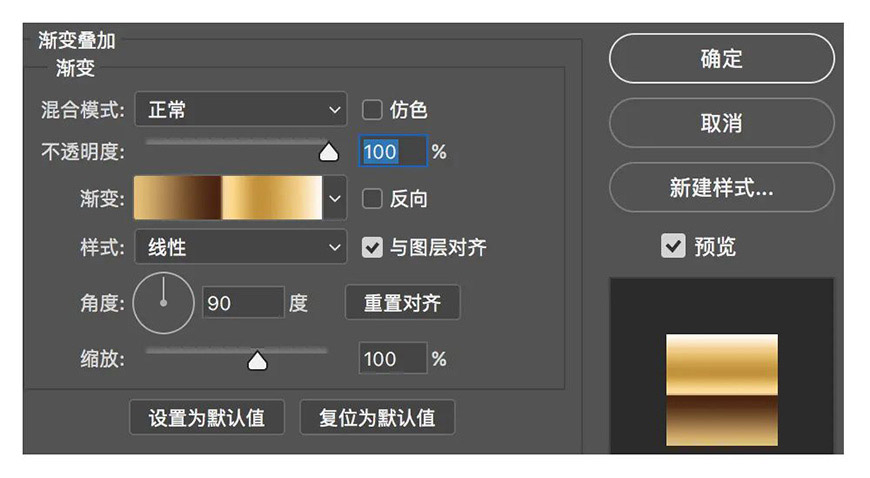
Task: Open the gradient picker dropdown arrow
Action: click(x=335, y=198)
